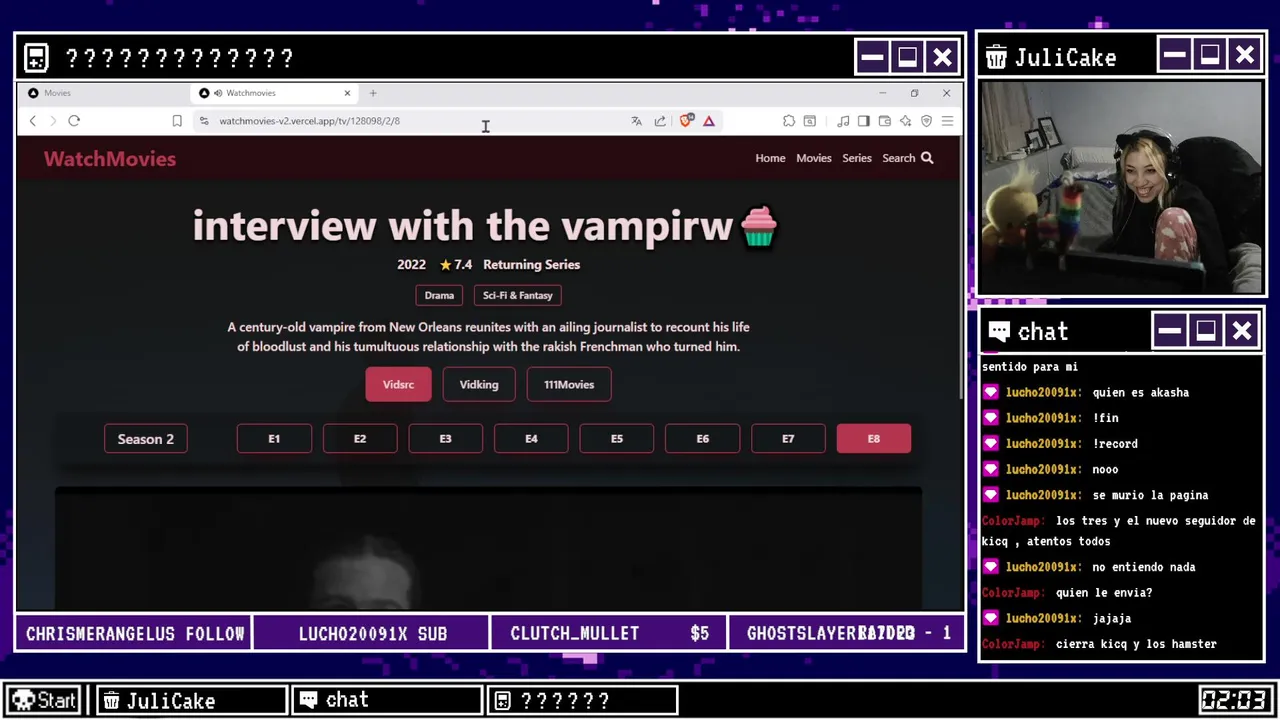Open site settings icon in address bar

(x=204, y=121)
